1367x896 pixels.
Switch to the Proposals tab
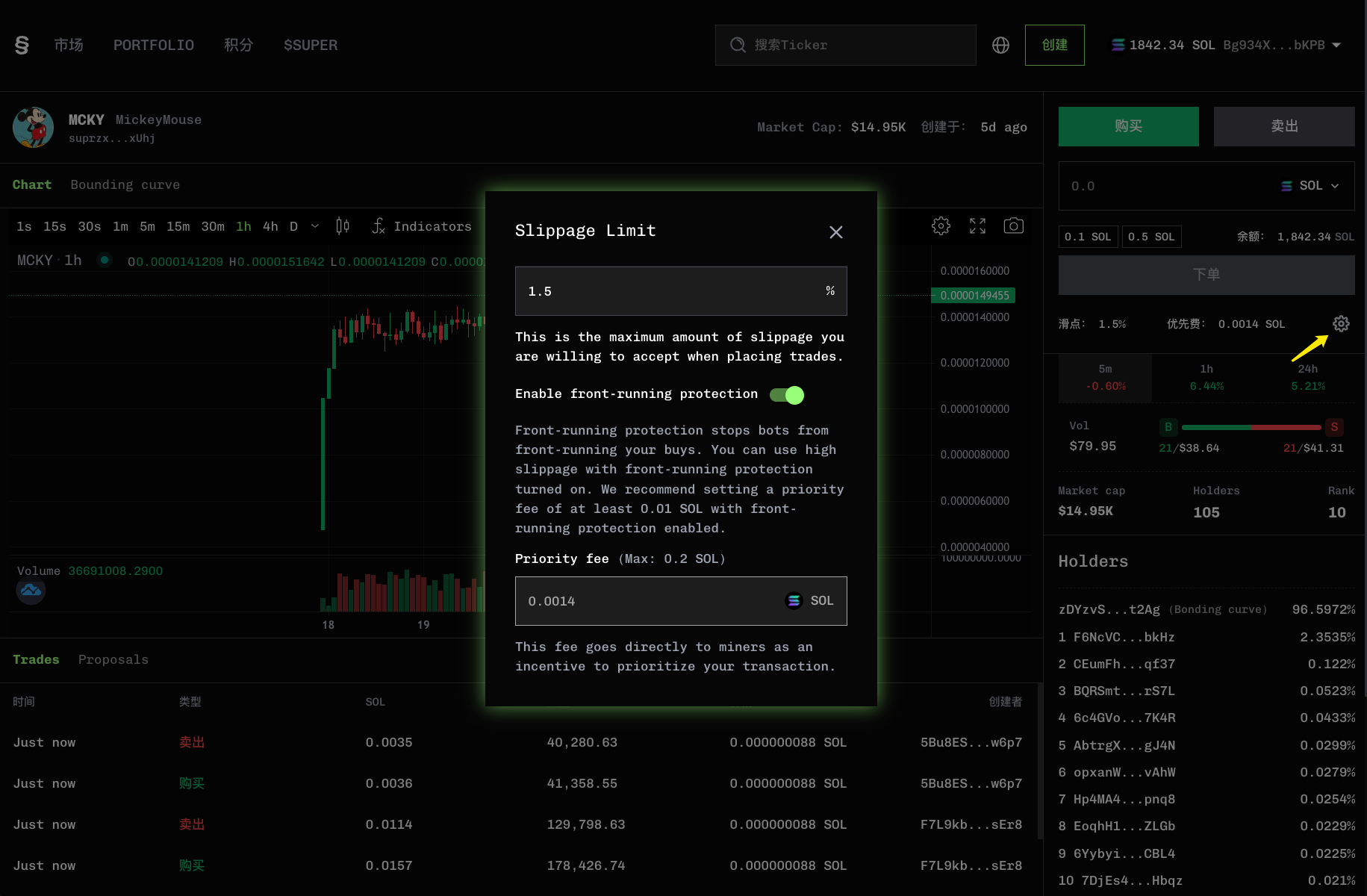click(x=113, y=659)
